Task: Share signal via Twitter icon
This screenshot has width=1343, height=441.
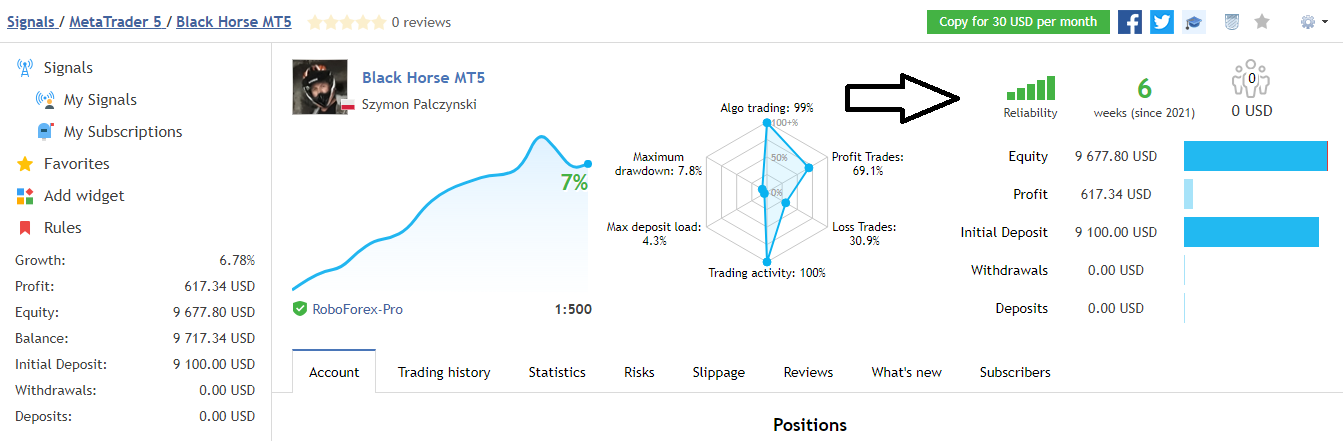Action: (1162, 22)
